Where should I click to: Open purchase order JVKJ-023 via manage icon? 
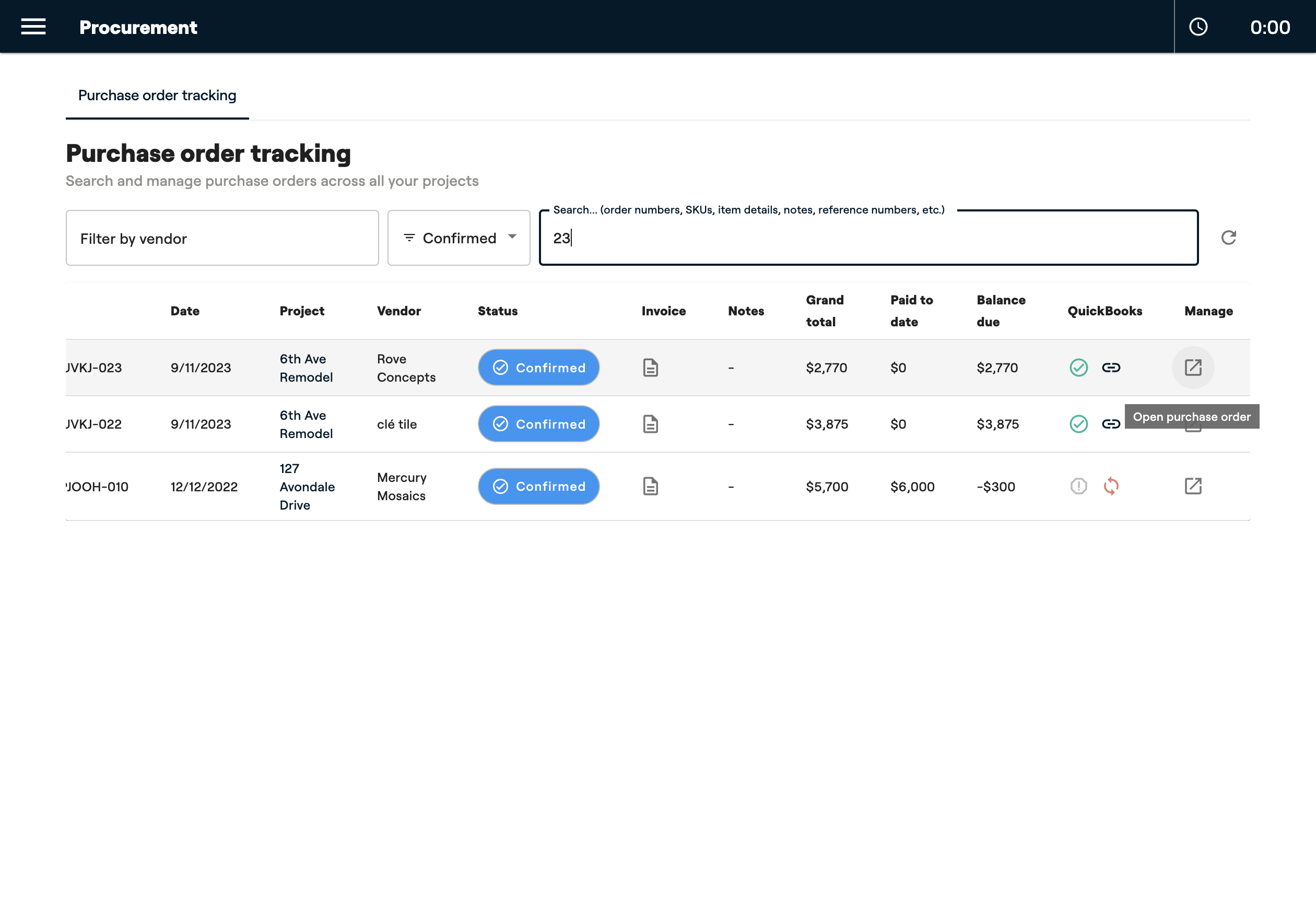[1193, 368]
